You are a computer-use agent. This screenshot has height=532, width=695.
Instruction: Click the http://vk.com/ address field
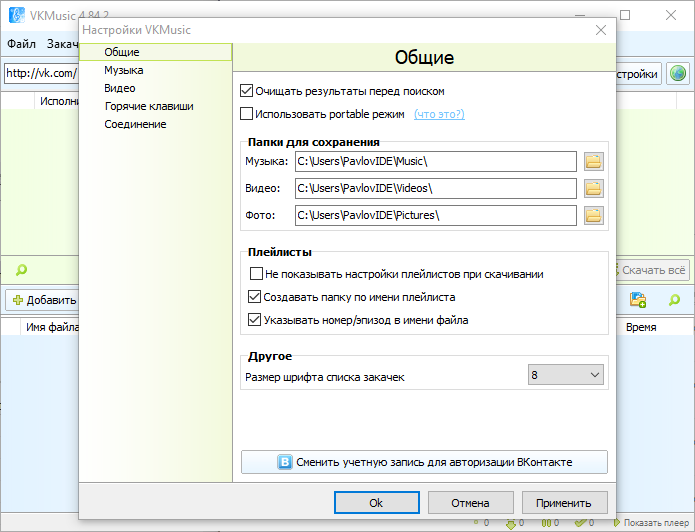42,73
